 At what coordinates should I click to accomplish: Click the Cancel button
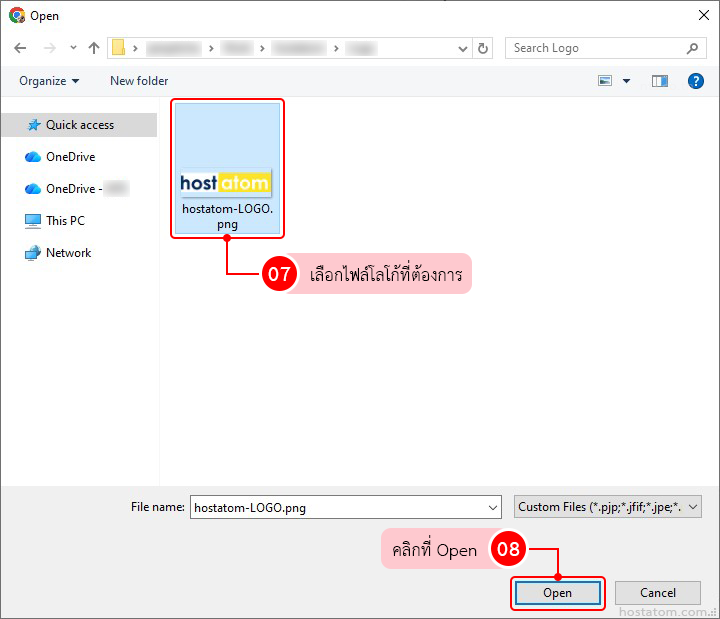coord(658,593)
